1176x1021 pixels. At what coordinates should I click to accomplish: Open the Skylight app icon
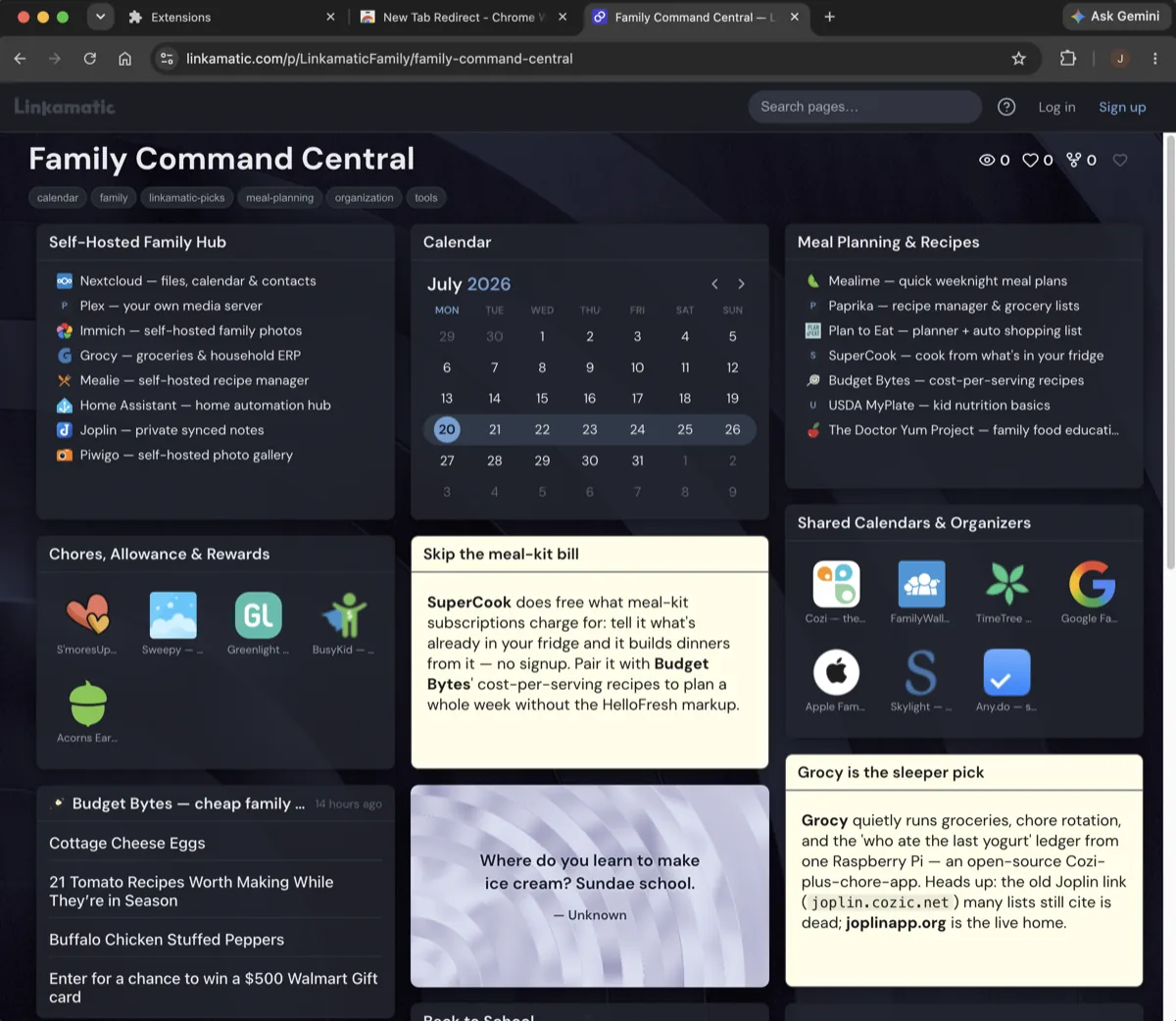(x=921, y=672)
